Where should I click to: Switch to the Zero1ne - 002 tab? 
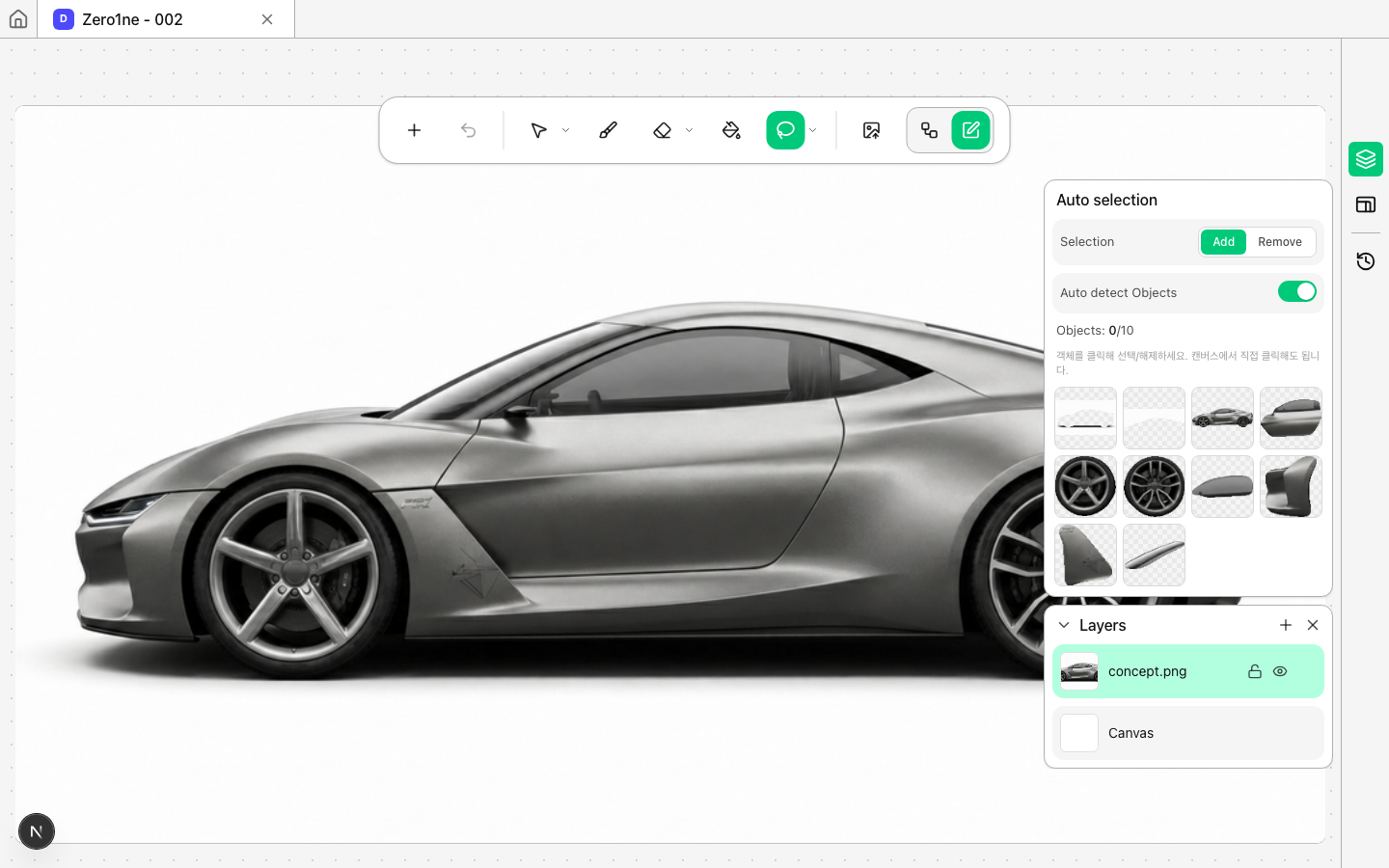point(166,19)
